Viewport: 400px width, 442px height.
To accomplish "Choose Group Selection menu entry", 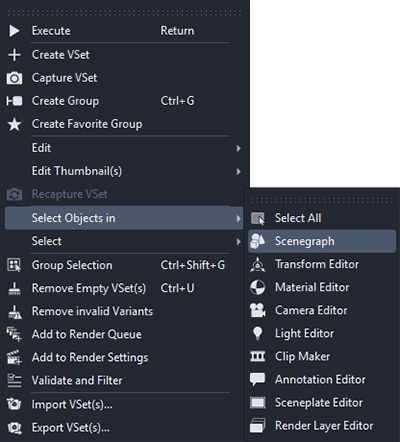I will pos(124,265).
